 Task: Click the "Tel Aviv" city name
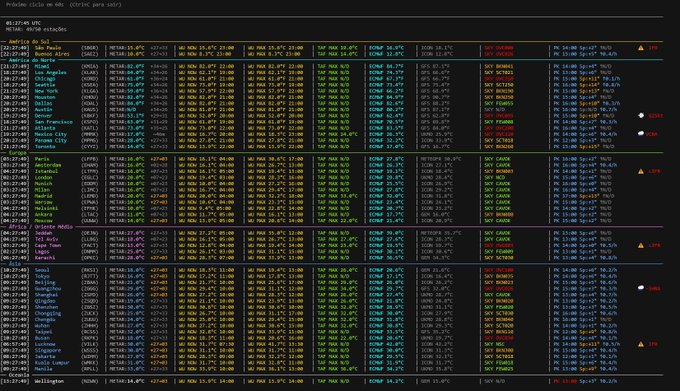[46, 239]
